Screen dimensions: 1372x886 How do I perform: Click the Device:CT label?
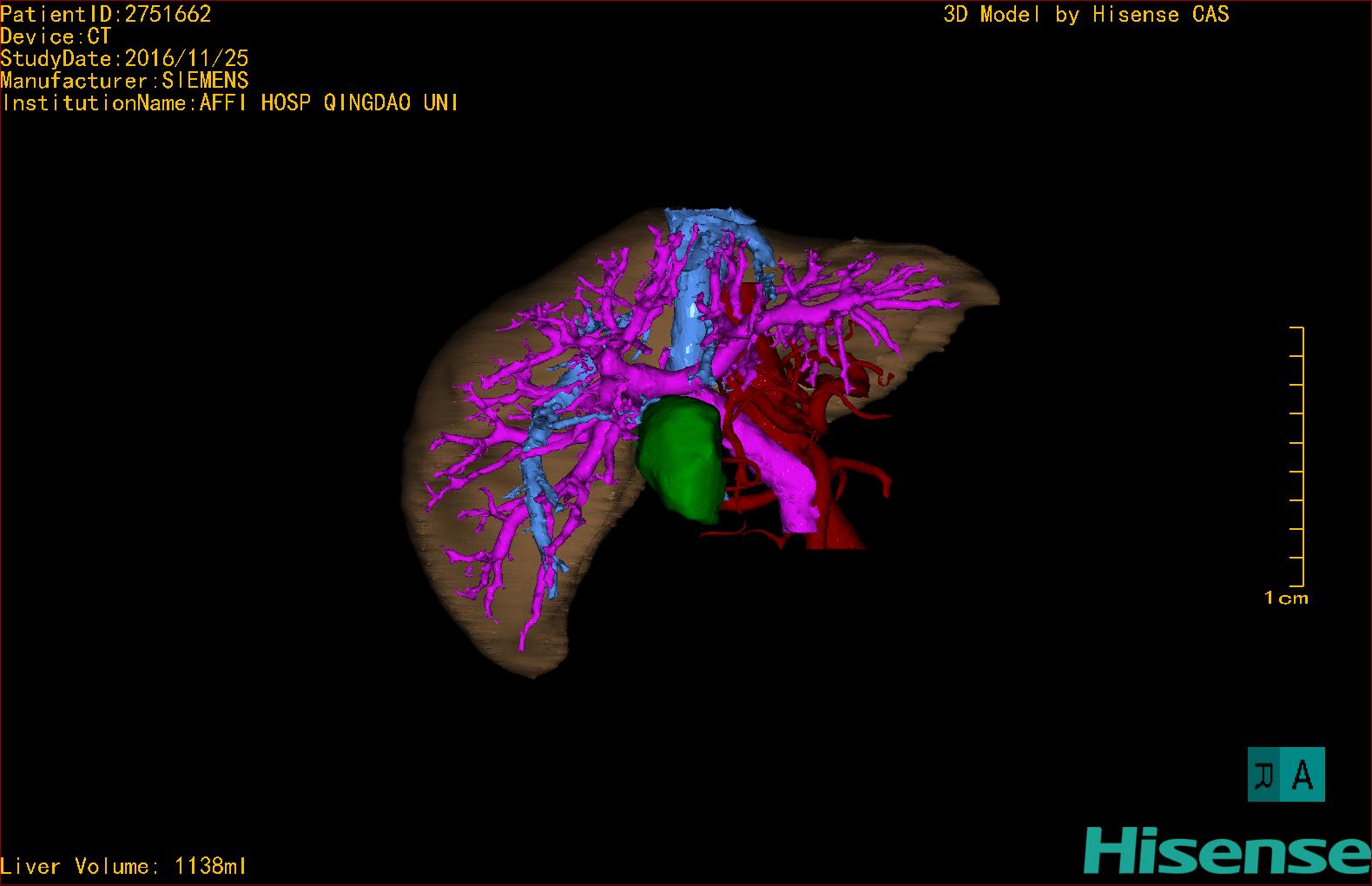56,36
